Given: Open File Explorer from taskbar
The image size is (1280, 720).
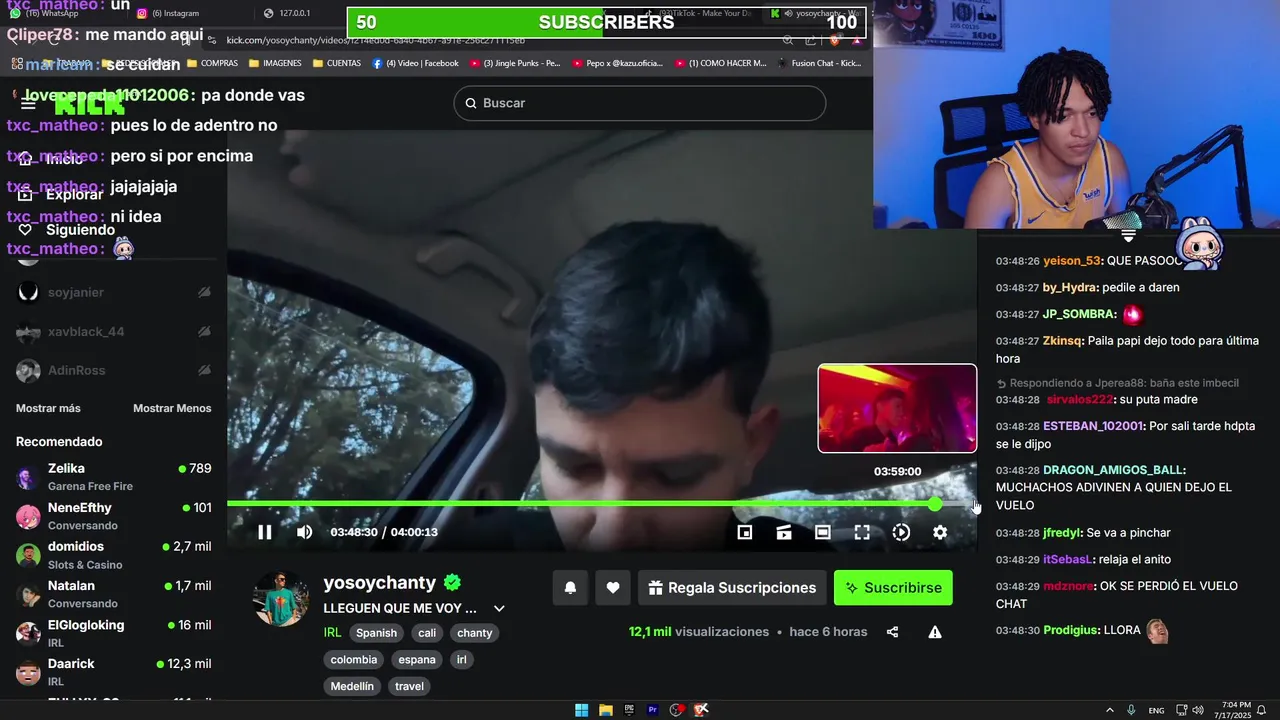Looking at the screenshot, I should (x=605, y=710).
